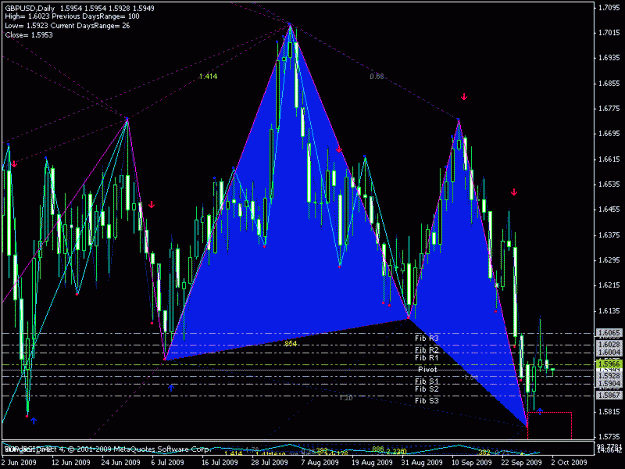Click the red down arrow at the chart's left edge
625x469 pixels.
pos(14,164)
